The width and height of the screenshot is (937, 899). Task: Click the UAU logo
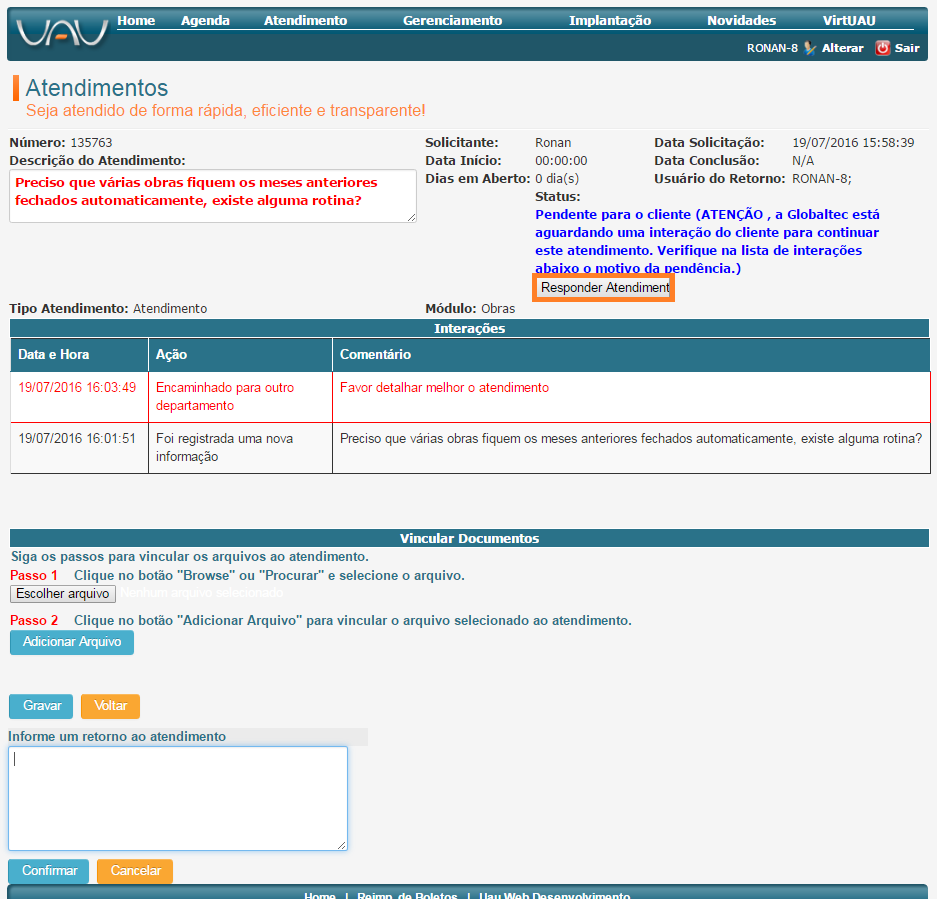coord(62,33)
